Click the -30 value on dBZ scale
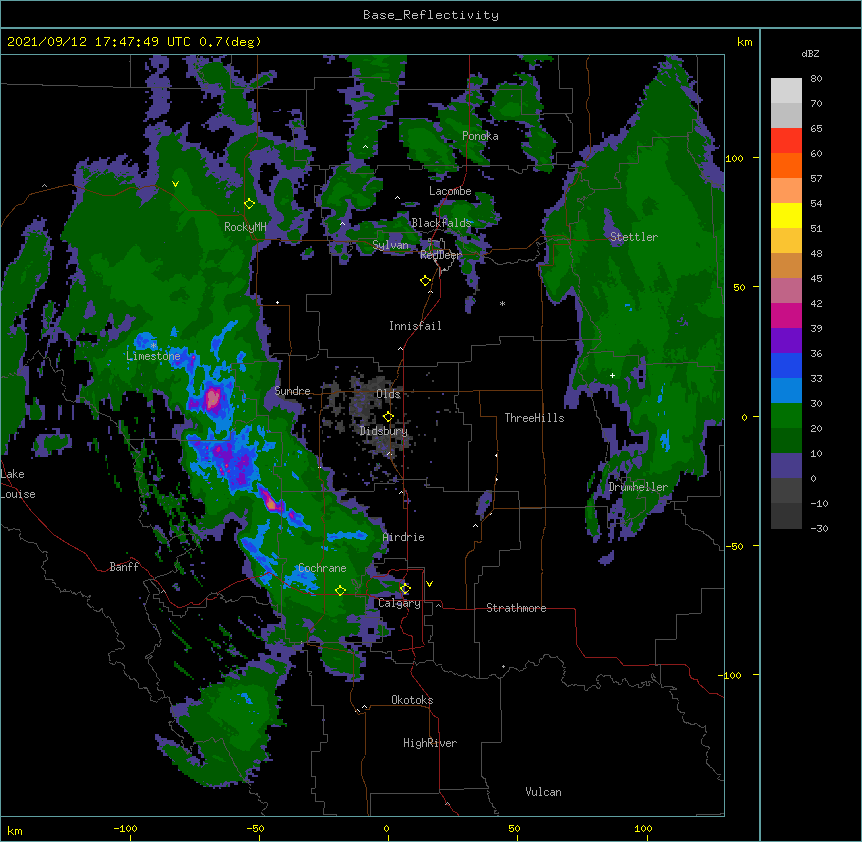 819,529
